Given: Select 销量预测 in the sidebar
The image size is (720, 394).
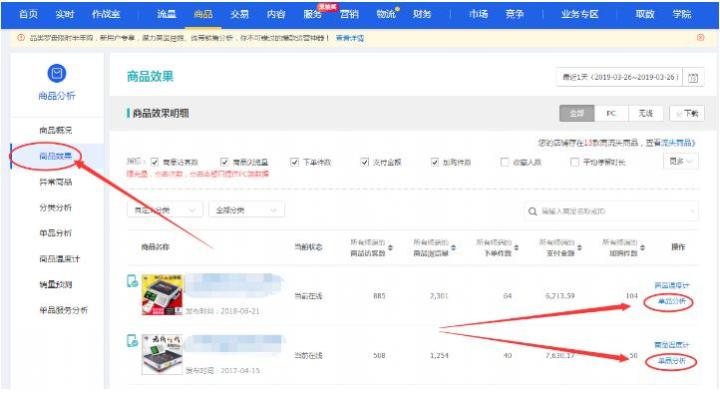Looking at the screenshot, I should click(x=56, y=285).
